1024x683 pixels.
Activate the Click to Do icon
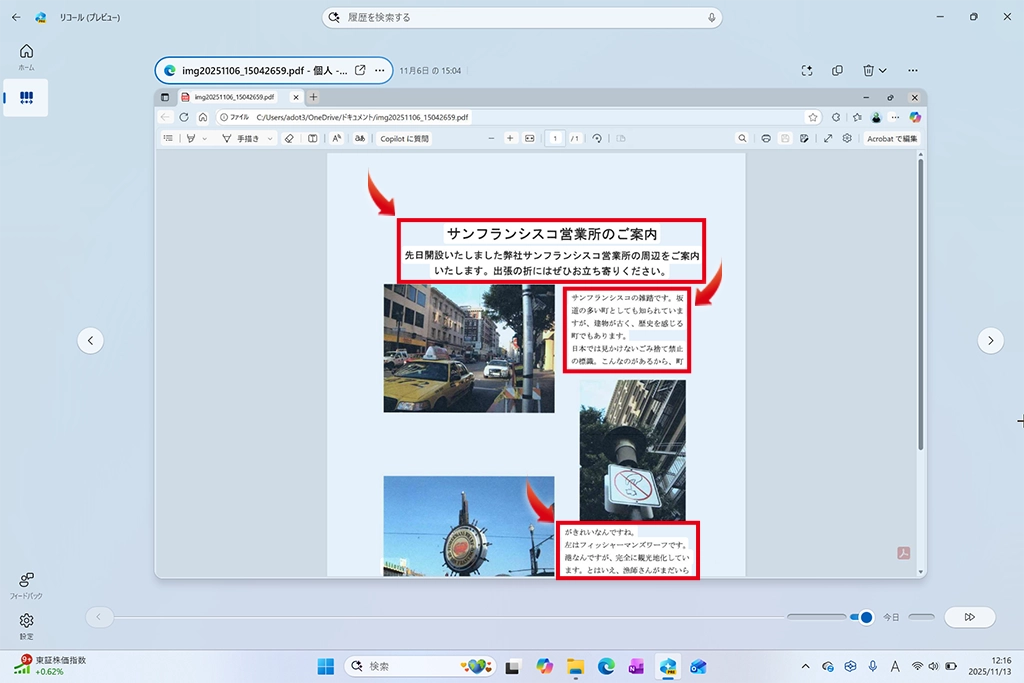coord(807,70)
